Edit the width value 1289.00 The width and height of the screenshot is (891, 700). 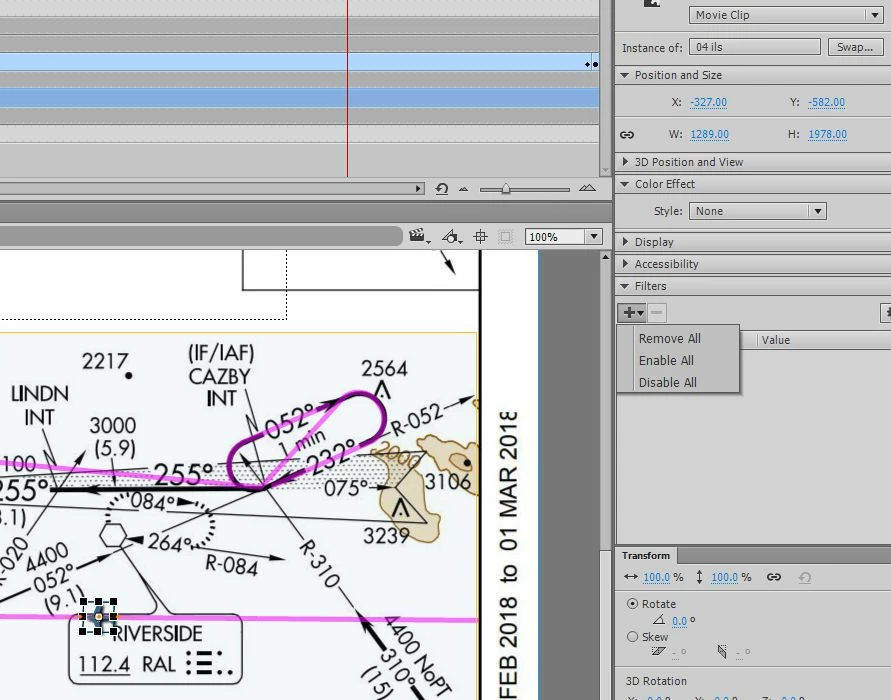click(709, 135)
